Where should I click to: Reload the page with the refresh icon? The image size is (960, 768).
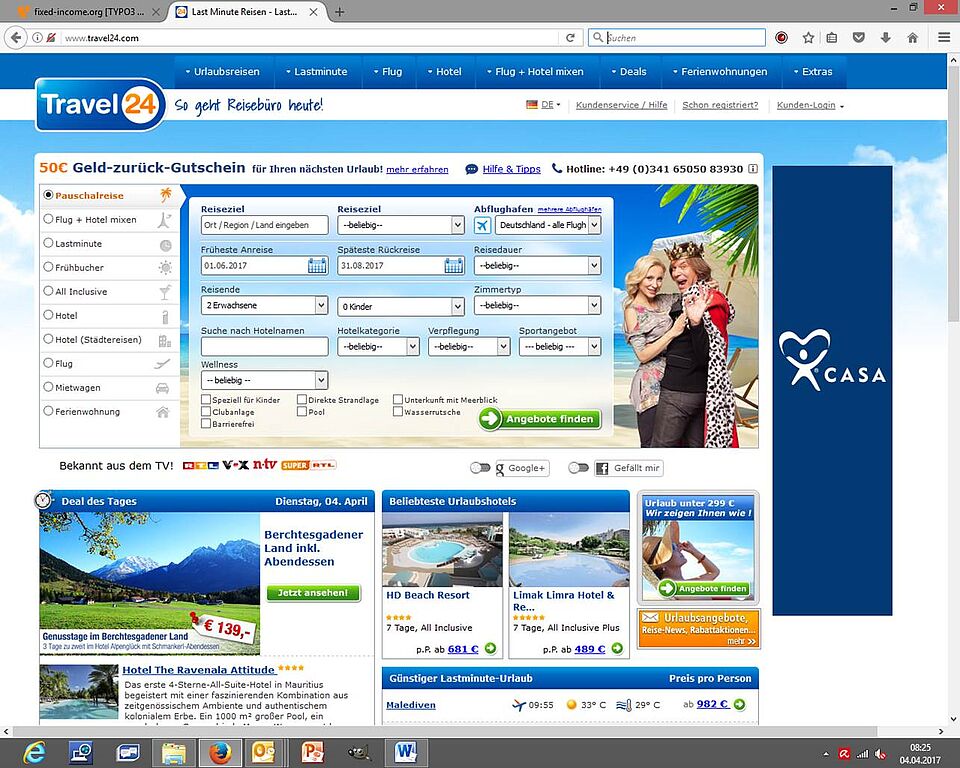click(570, 38)
